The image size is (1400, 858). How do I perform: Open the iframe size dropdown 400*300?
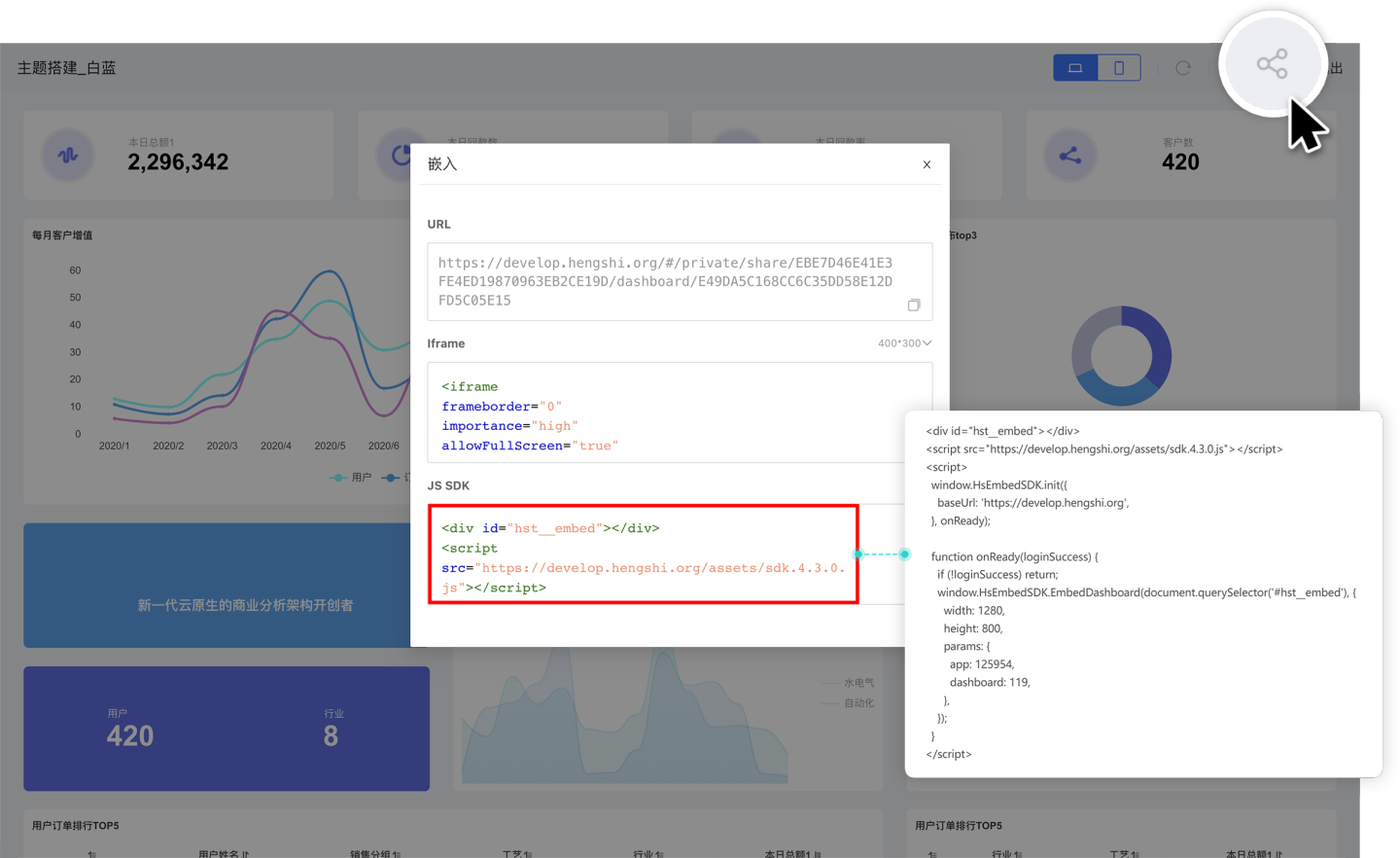click(904, 343)
